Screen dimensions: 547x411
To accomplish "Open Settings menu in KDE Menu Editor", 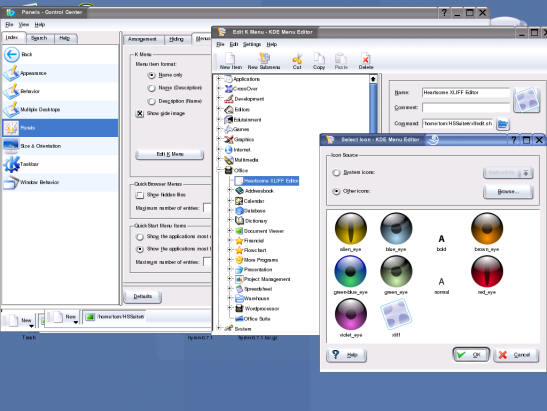I will [x=252, y=44].
